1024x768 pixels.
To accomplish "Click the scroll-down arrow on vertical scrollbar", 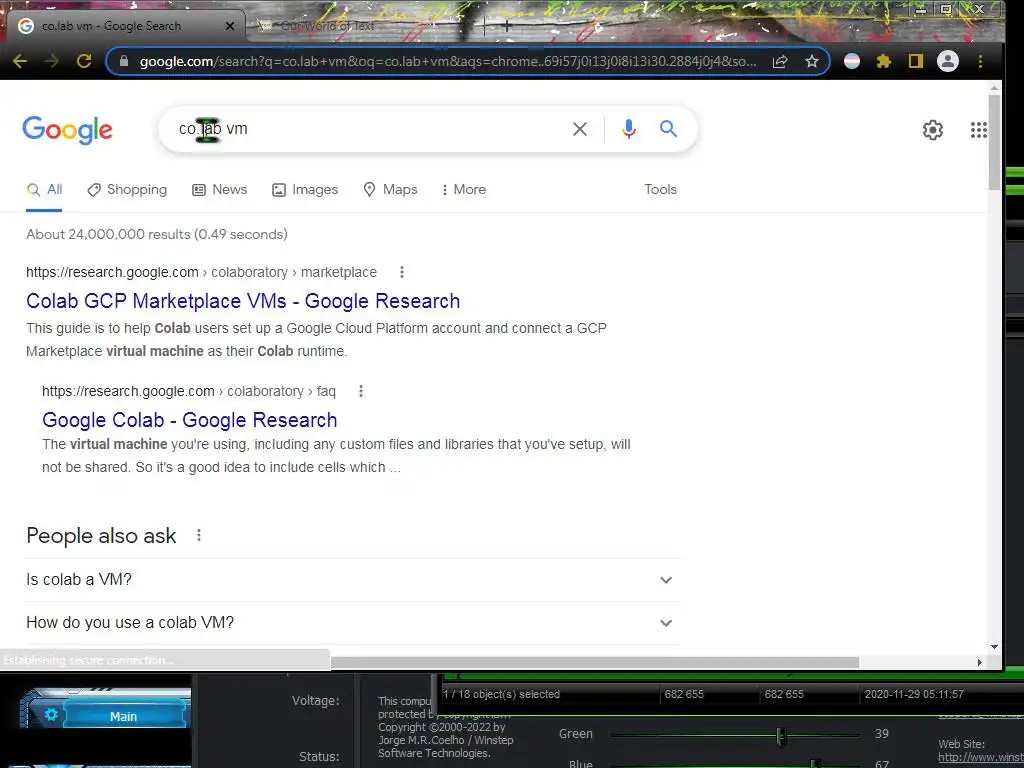I will (x=994, y=647).
